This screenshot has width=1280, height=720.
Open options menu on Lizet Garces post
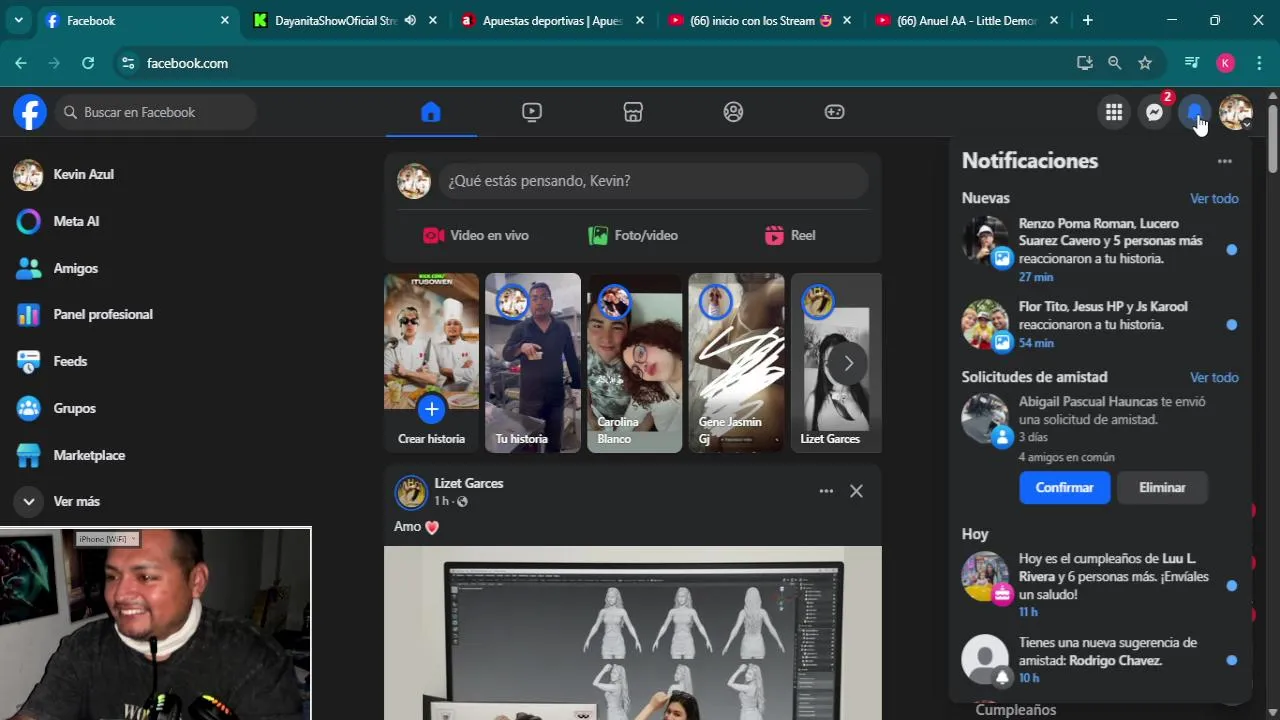point(826,491)
